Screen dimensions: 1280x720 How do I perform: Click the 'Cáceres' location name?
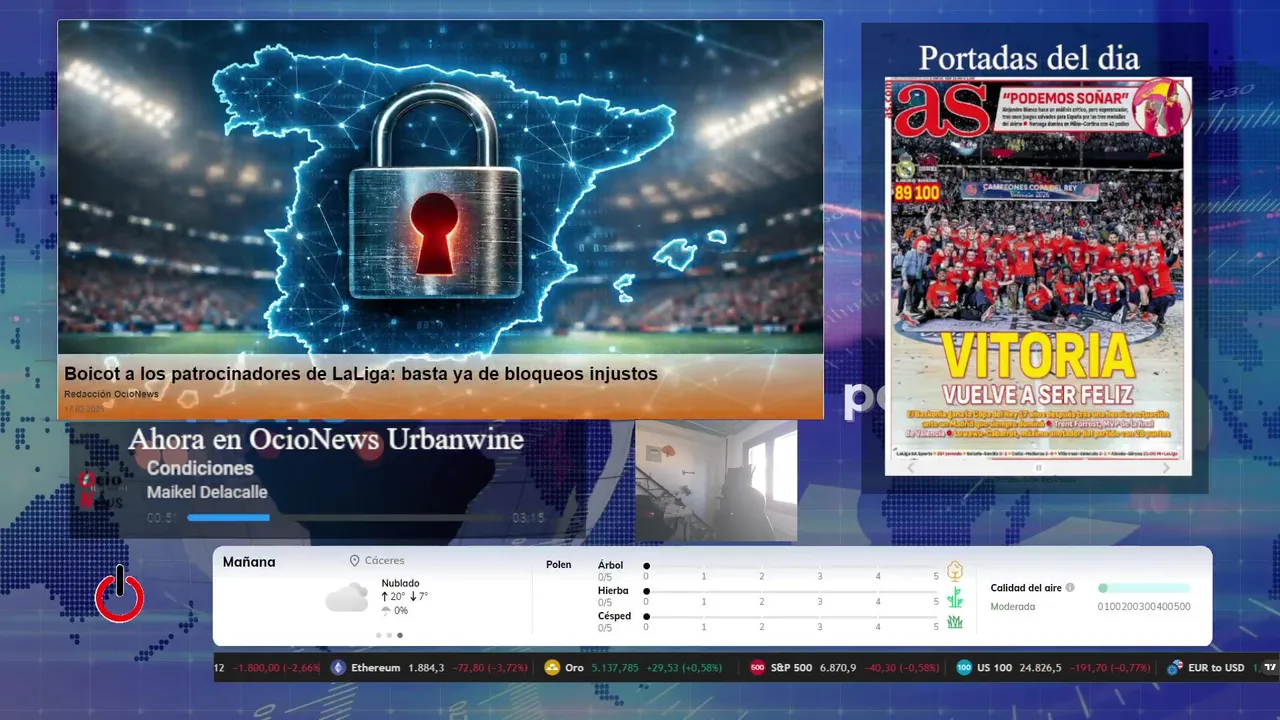click(385, 561)
